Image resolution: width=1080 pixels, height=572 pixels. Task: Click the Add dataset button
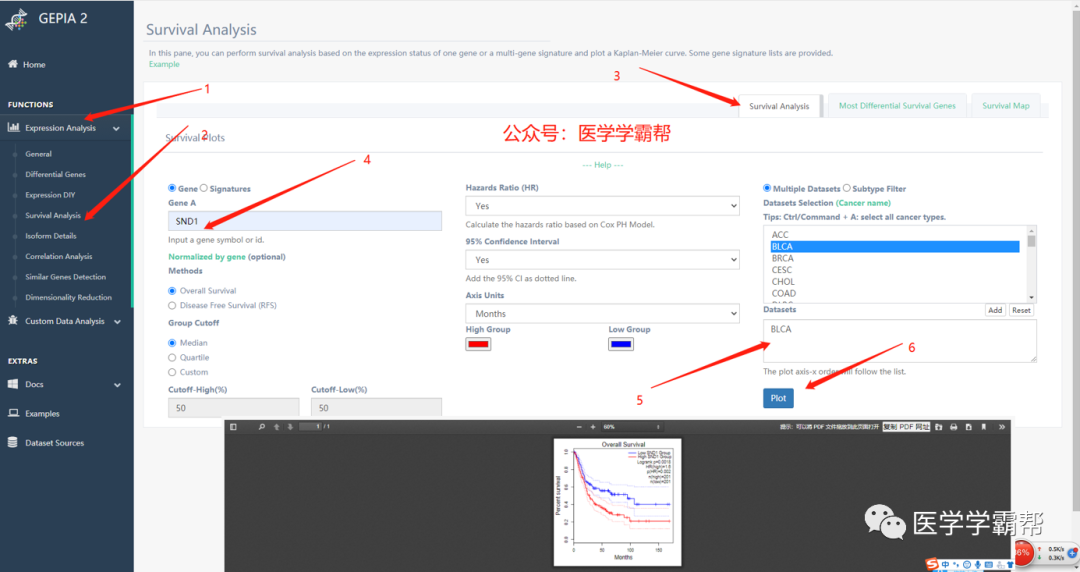(995, 310)
